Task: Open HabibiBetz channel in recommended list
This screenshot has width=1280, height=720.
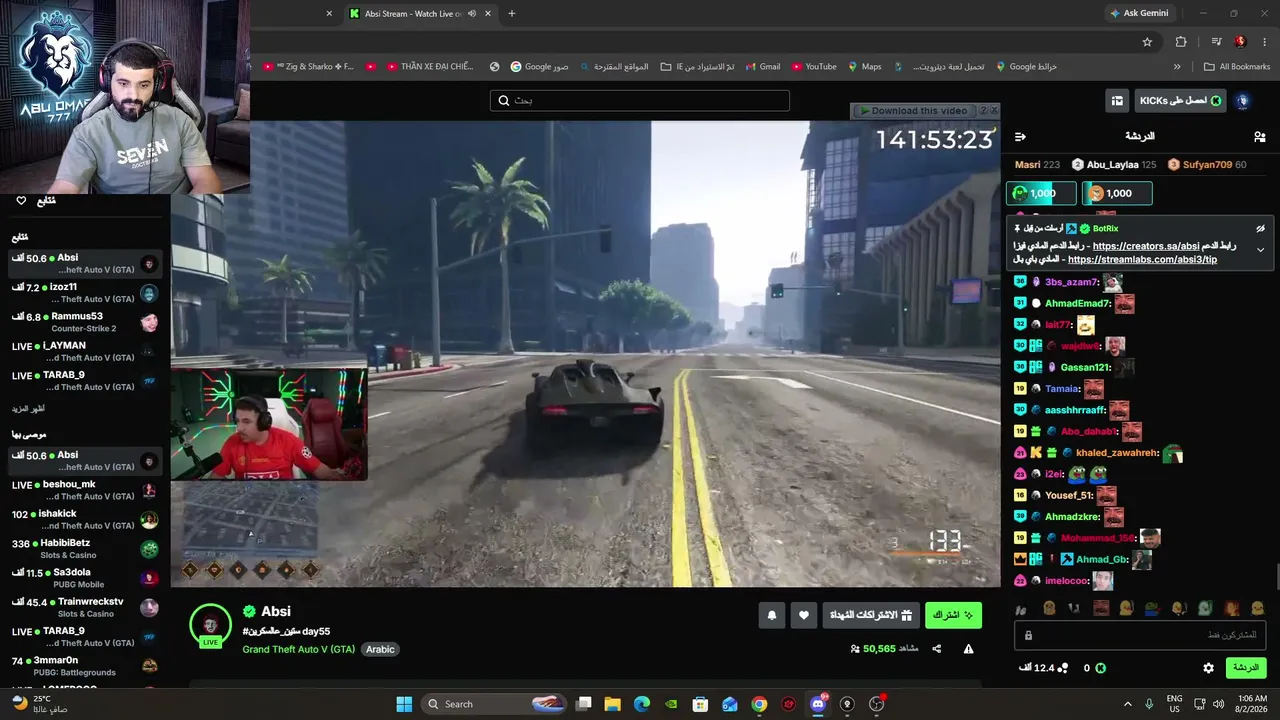Action: [x=85, y=549]
